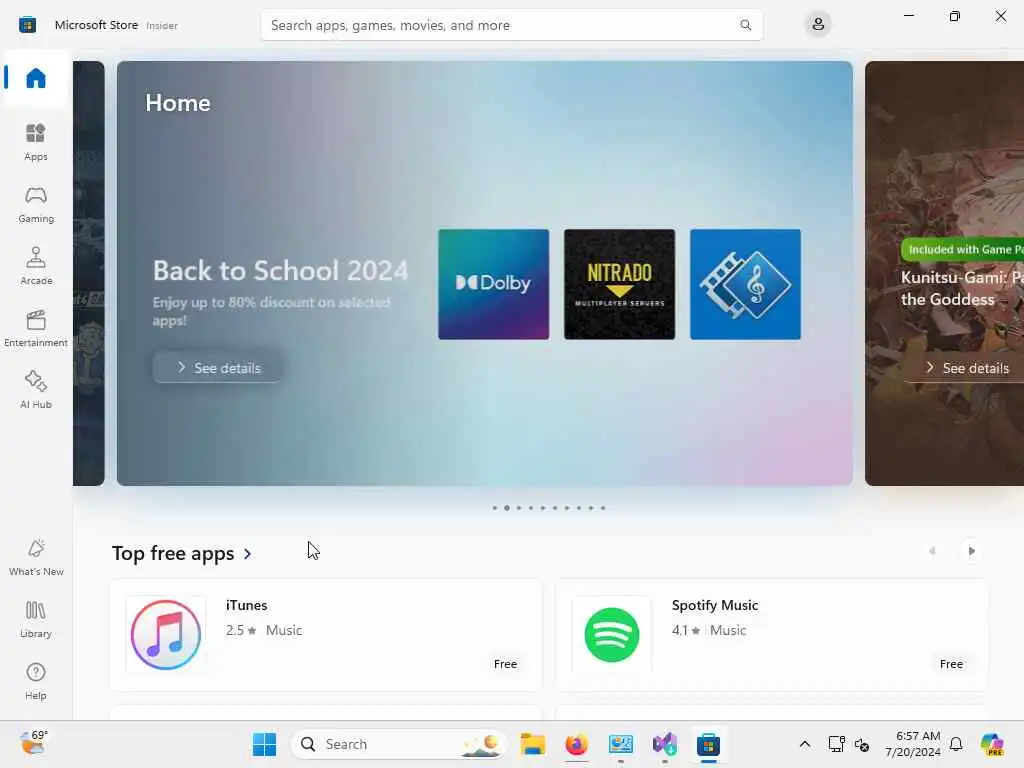Image resolution: width=1024 pixels, height=768 pixels.
Task: Click See details for Kunitsu-Gami banner
Action: pyautogui.click(x=968, y=368)
